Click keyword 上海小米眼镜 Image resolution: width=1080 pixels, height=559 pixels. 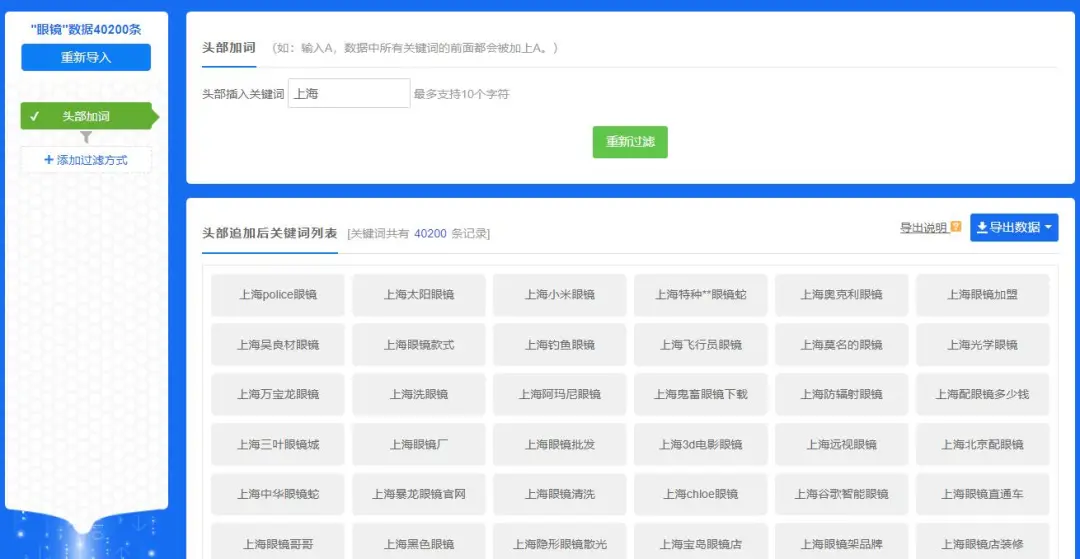560,295
